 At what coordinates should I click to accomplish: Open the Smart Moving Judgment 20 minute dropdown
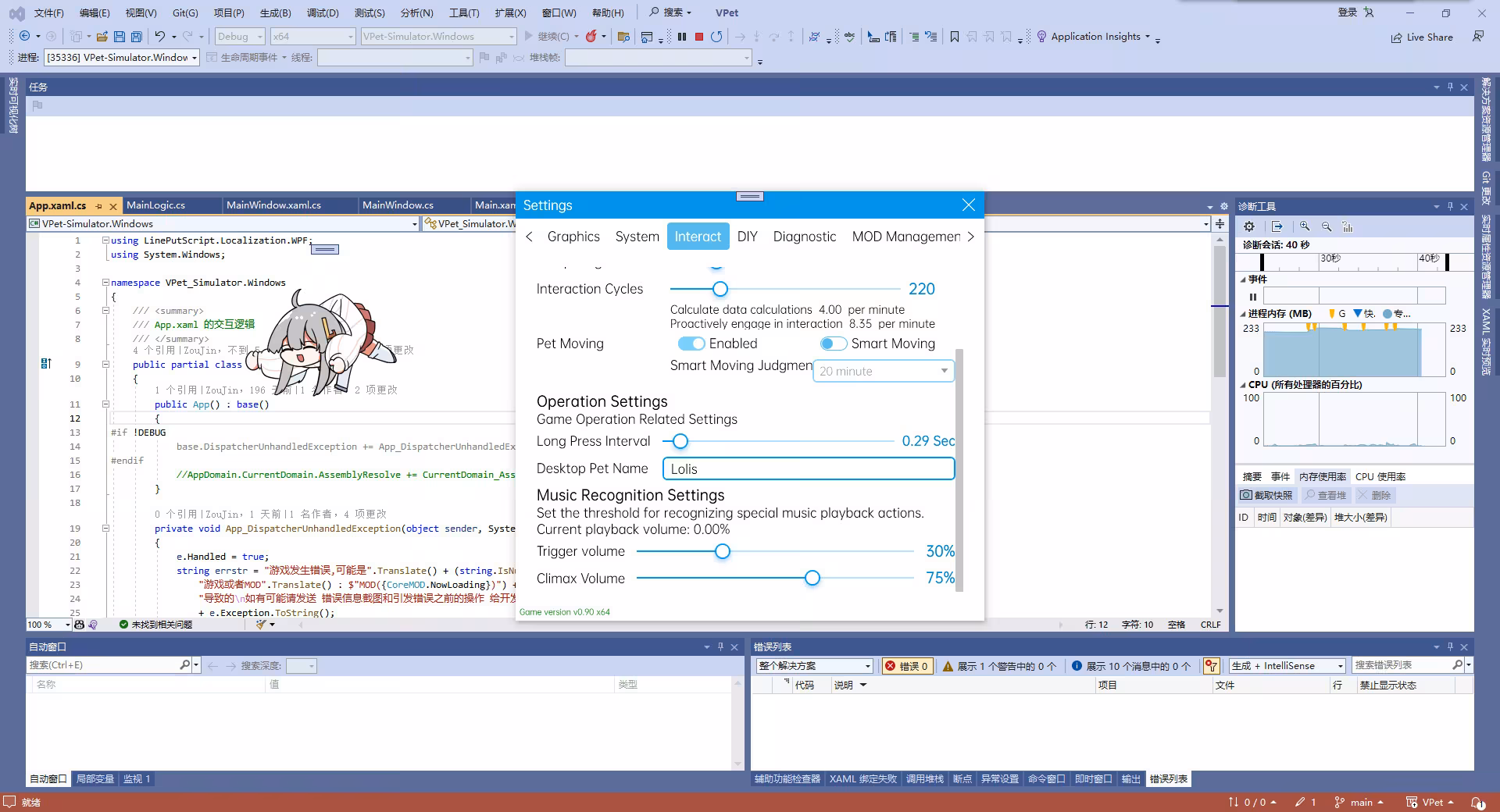click(884, 371)
